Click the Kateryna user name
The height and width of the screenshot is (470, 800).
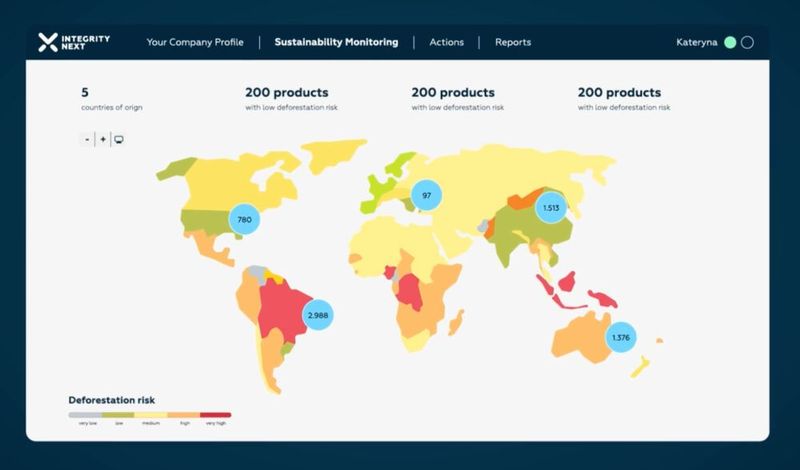tap(697, 42)
